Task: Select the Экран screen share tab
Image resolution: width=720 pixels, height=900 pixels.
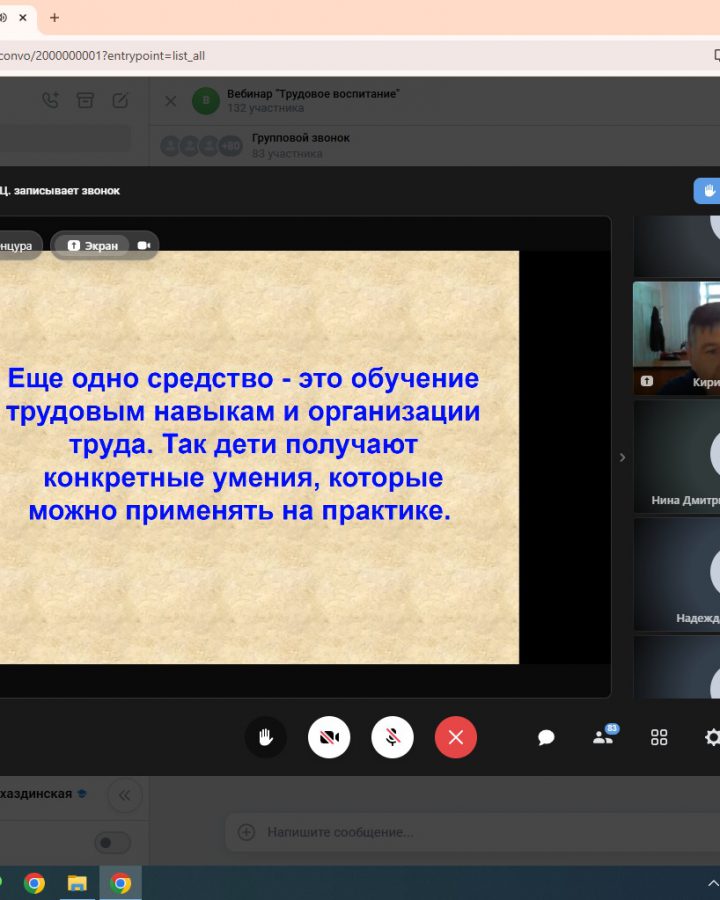Action: 92,245
